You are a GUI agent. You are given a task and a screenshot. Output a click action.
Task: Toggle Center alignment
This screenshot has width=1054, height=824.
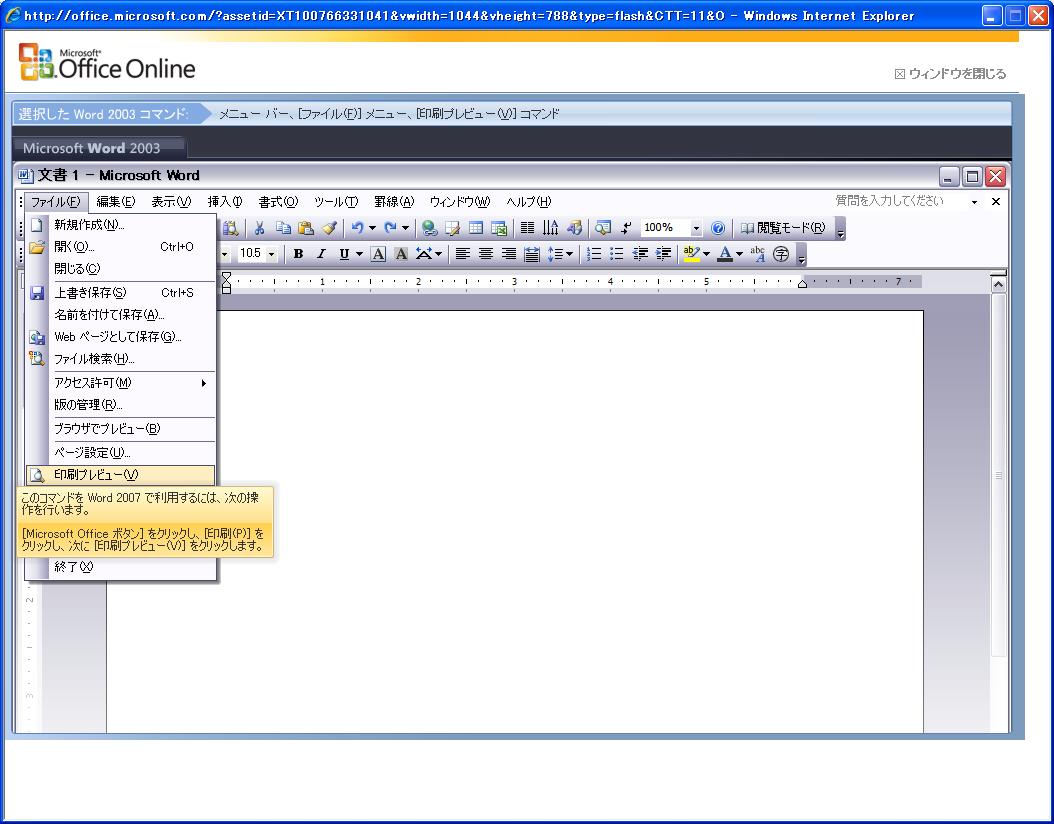click(x=485, y=253)
